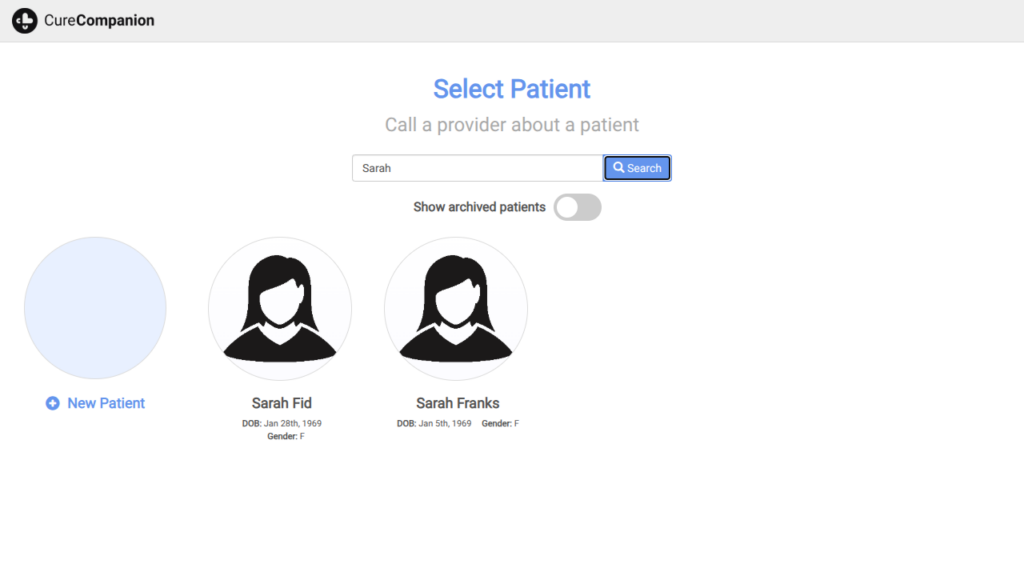Click the Select Patient heading

point(512,89)
